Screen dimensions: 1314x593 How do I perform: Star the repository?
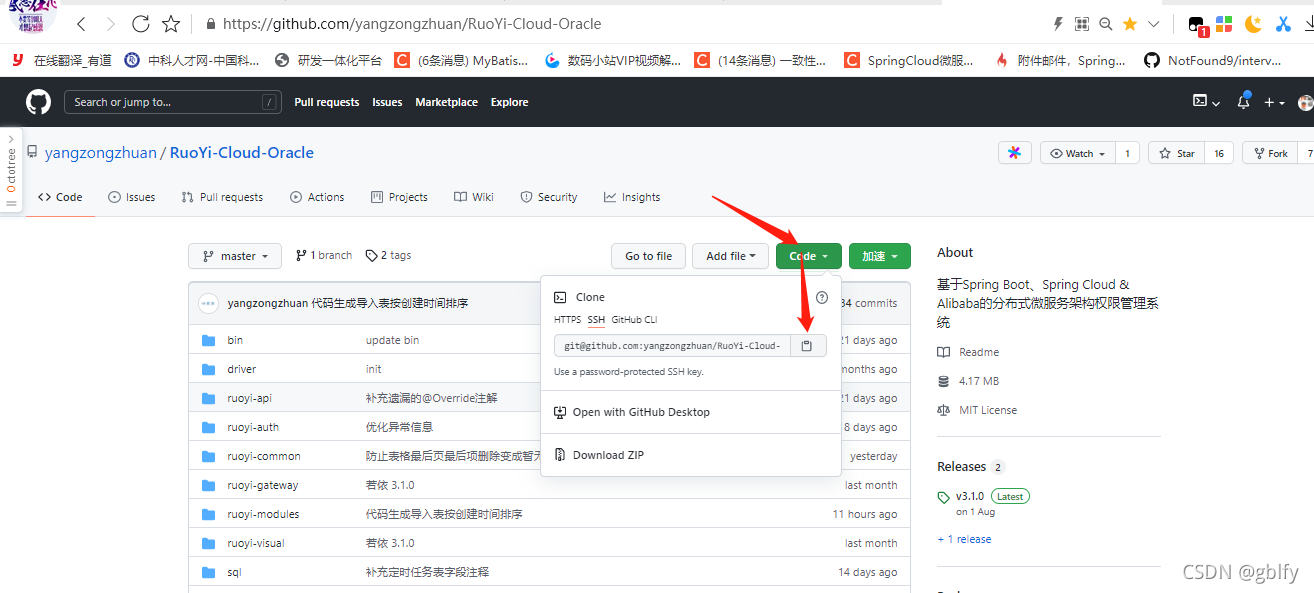(1176, 153)
